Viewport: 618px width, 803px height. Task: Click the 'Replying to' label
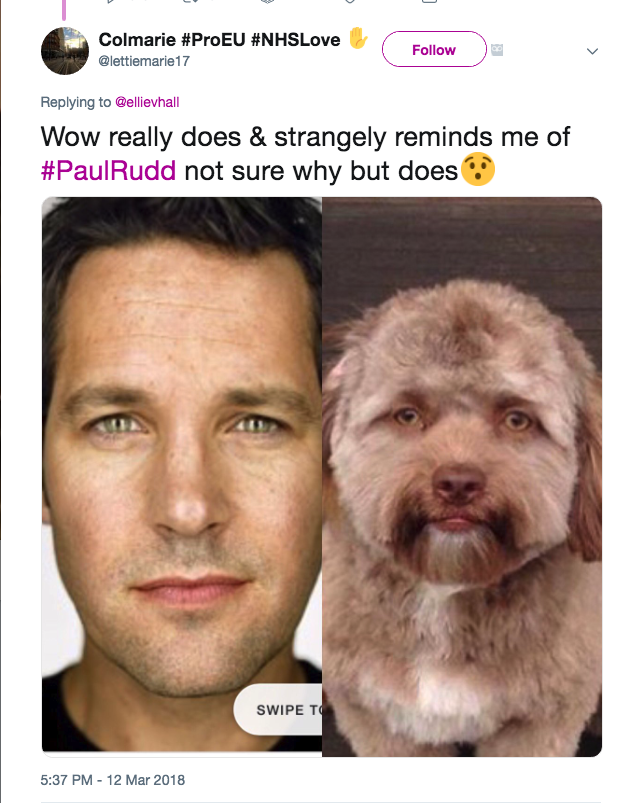[x=76, y=102]
